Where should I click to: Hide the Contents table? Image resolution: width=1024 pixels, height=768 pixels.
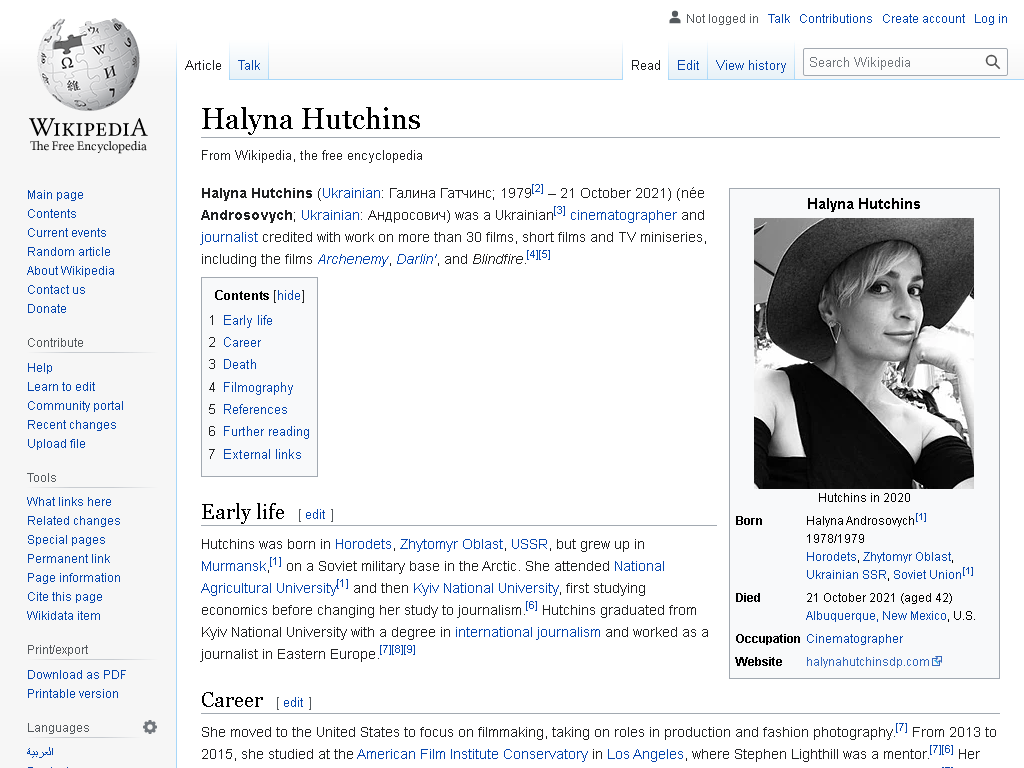point(289,295)
